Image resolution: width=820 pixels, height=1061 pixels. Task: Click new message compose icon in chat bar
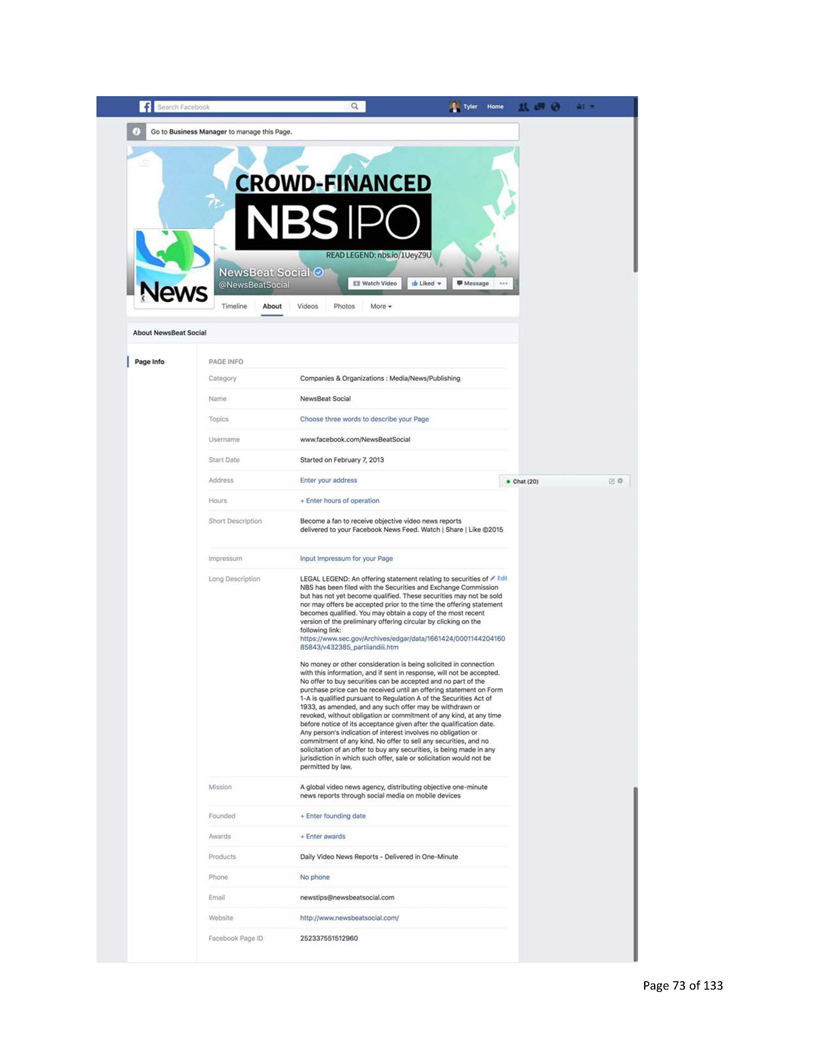pos(614,482)
